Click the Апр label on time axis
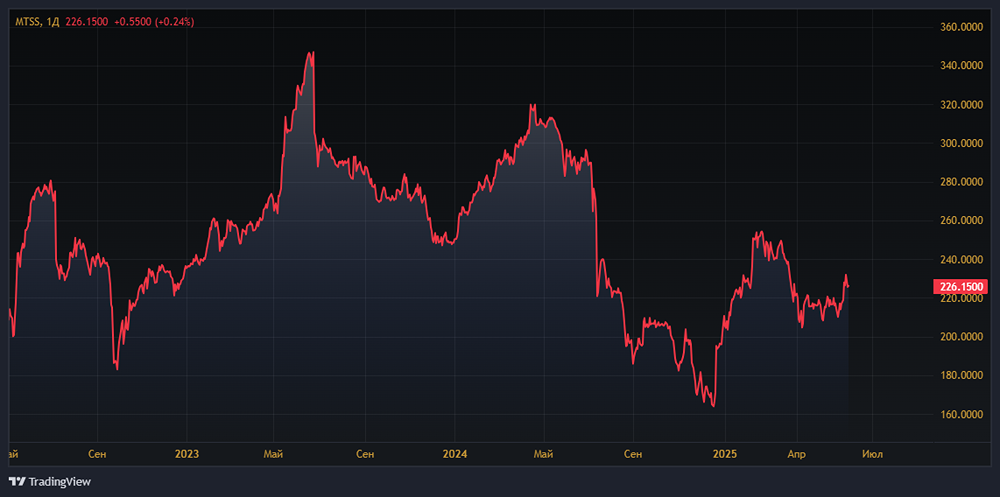1000x497 pixels. (x=797, y=454)
